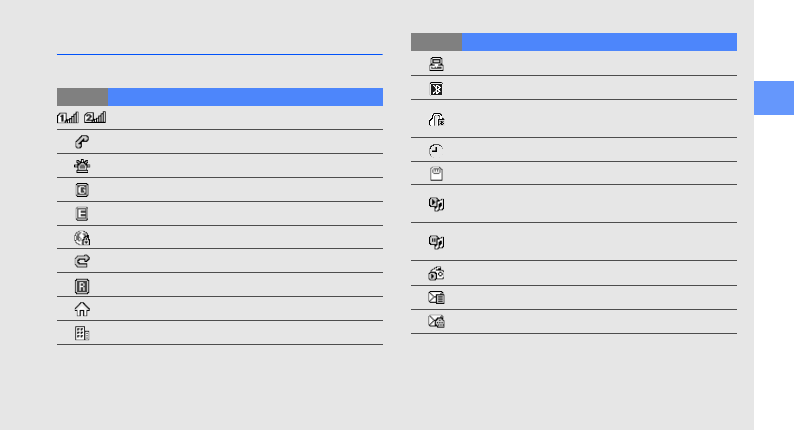The image size is (794, 430).
Task: Select the siren alarm icon
Action: (82, 165)
